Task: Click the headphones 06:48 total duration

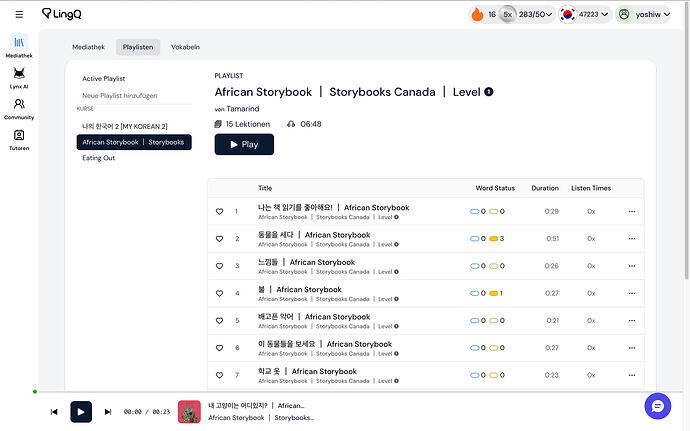Action: point(304,124)
